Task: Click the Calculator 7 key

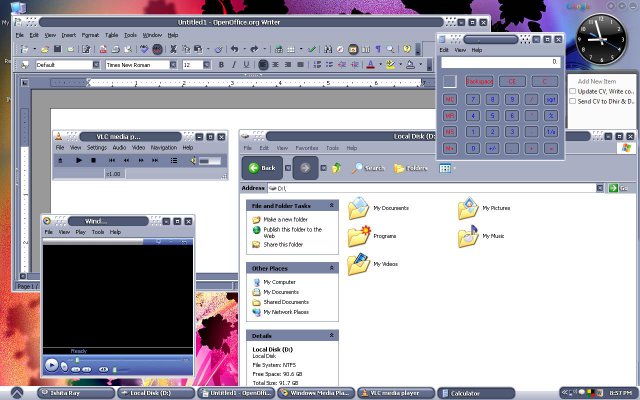Action: point(473,99)
